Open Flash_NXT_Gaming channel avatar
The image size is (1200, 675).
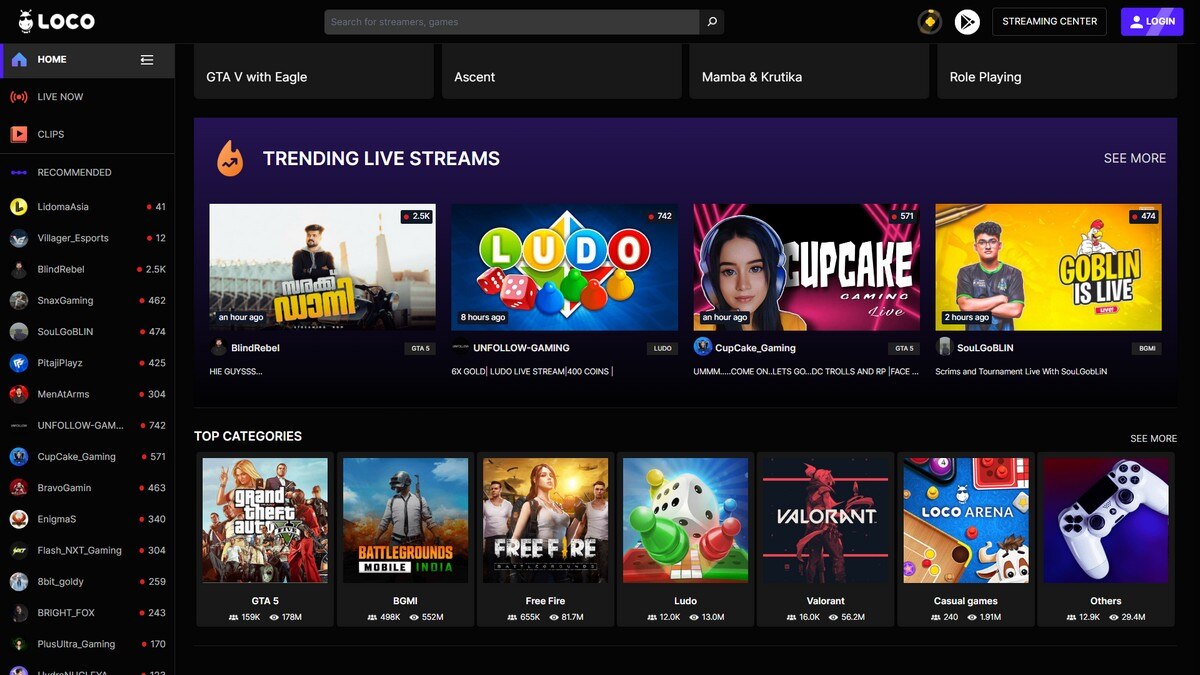(x=19, y=550)
